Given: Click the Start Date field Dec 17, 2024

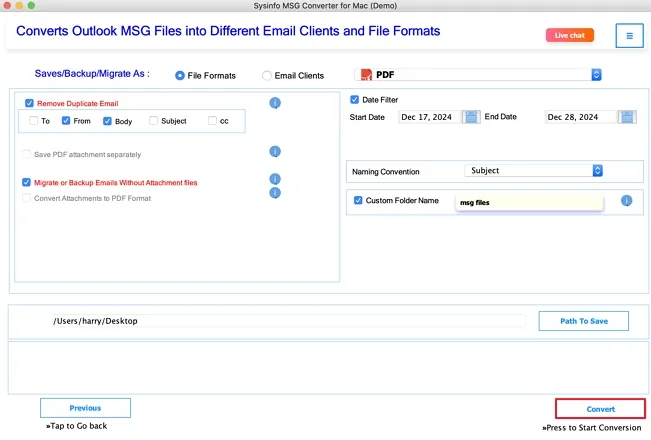Looking at the screenshot, I should [x=429, y=117].
